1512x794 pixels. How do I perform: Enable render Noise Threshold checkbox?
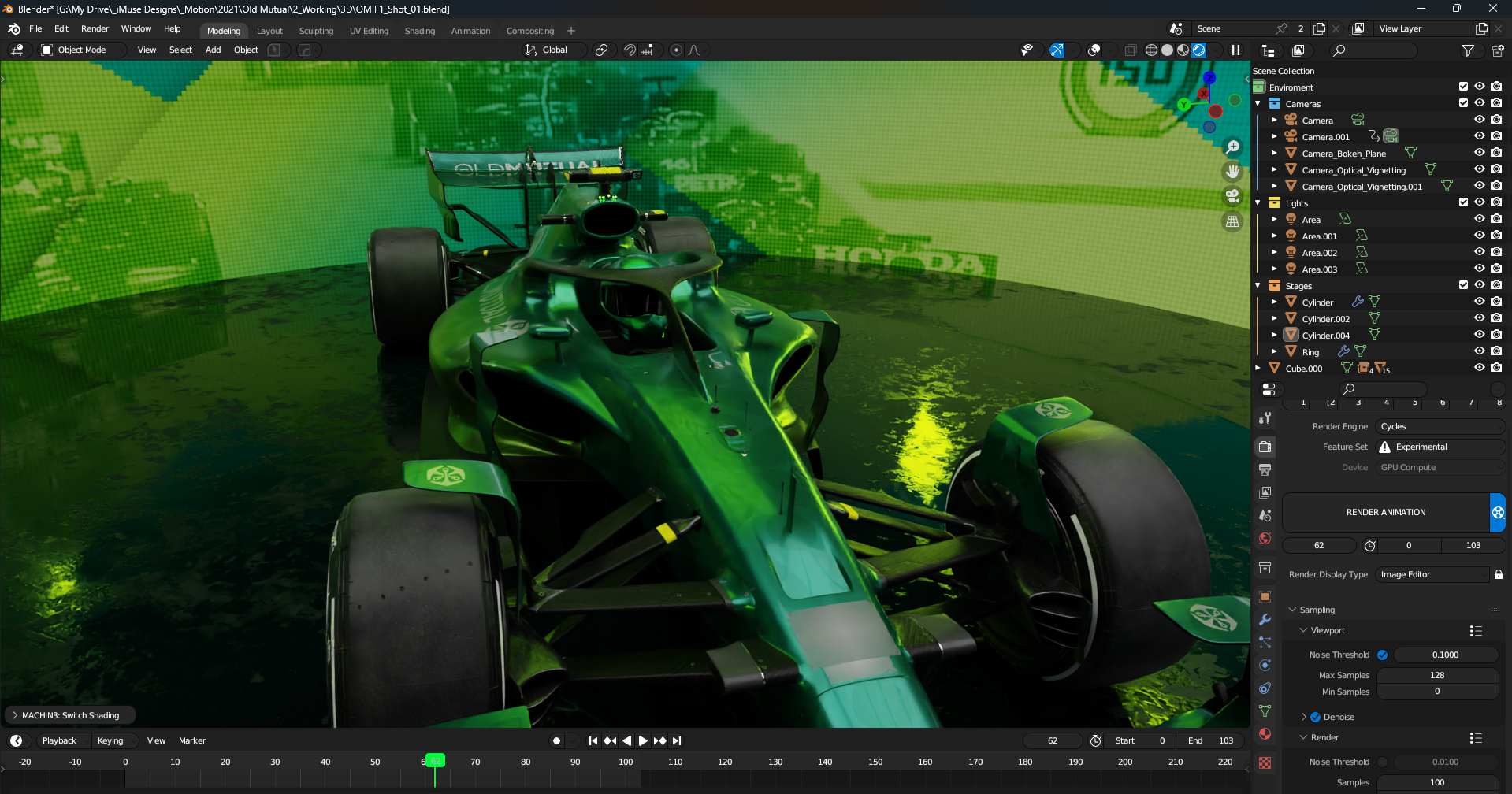click(1382, 762)
